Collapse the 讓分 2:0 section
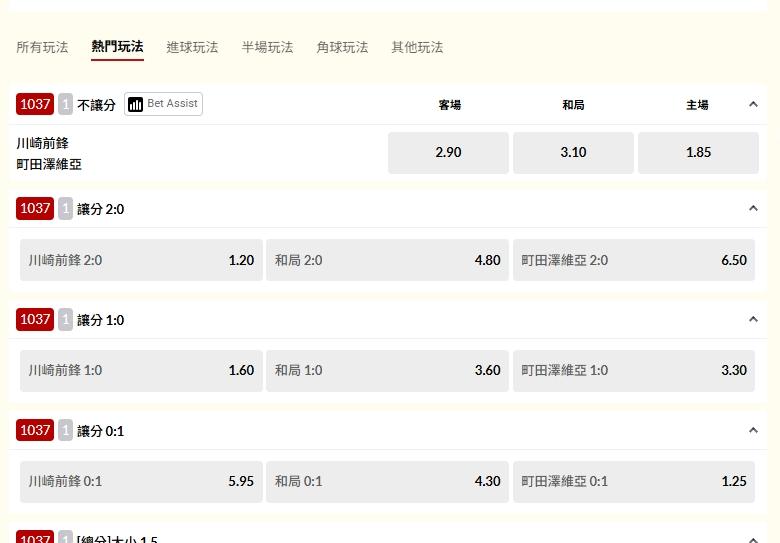780x543 pixels. [x=753, y=208]
